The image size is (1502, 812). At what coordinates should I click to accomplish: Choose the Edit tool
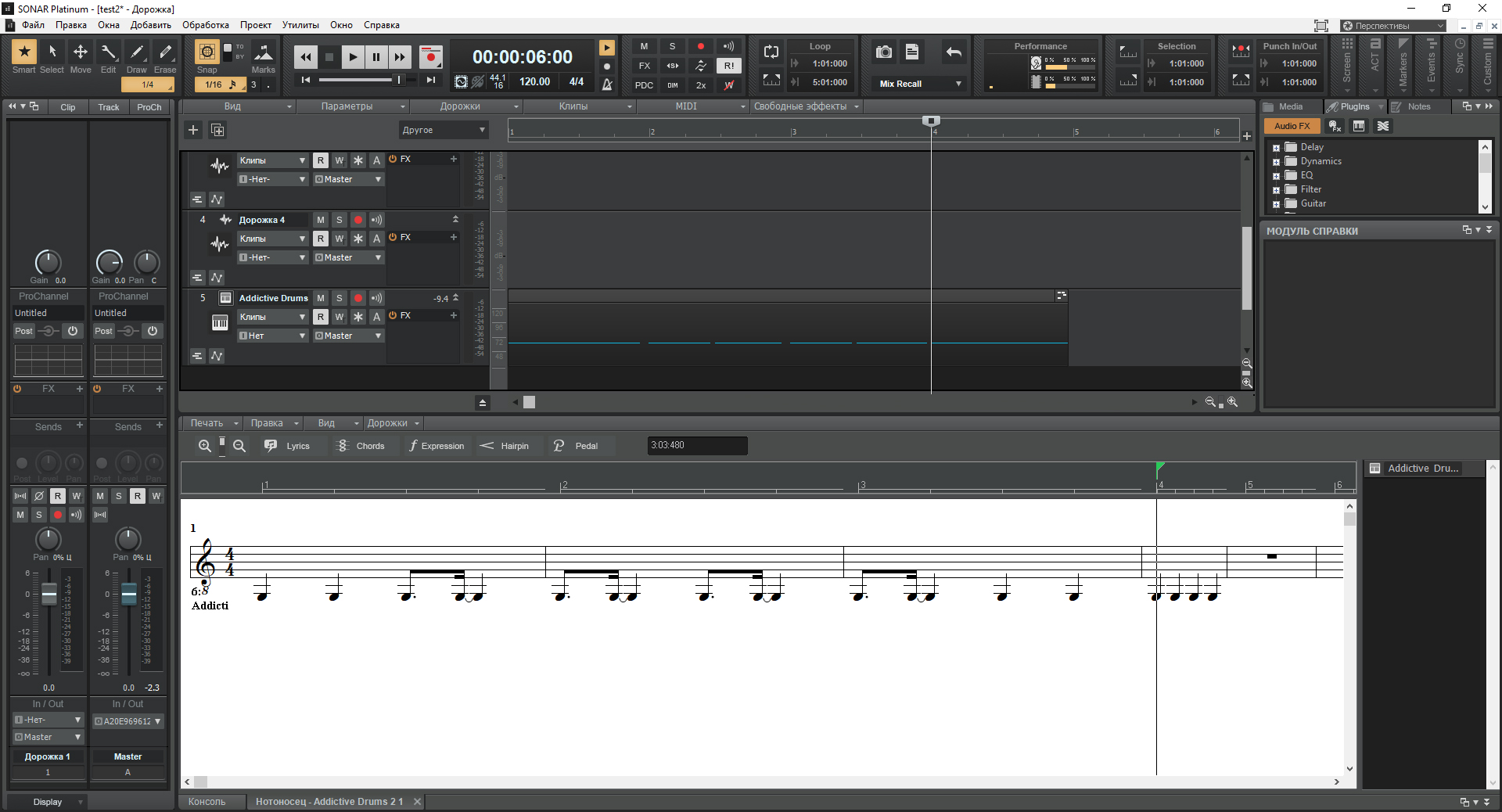pos(109,52)
